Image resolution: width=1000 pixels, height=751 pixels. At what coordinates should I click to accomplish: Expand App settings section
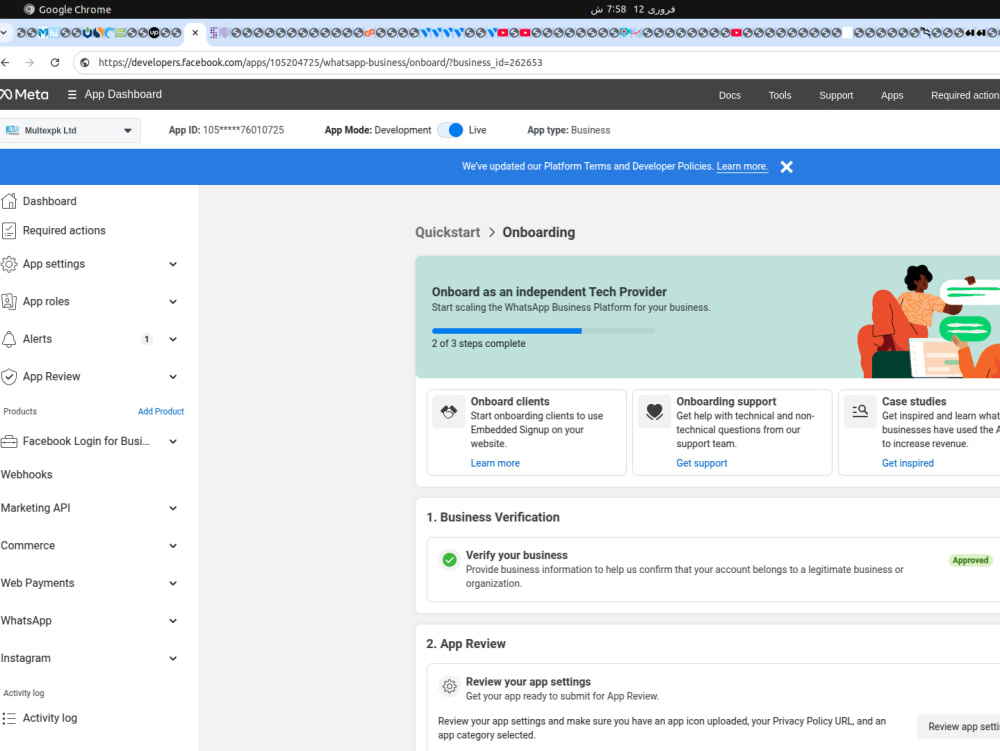click(x=173, y=264)
